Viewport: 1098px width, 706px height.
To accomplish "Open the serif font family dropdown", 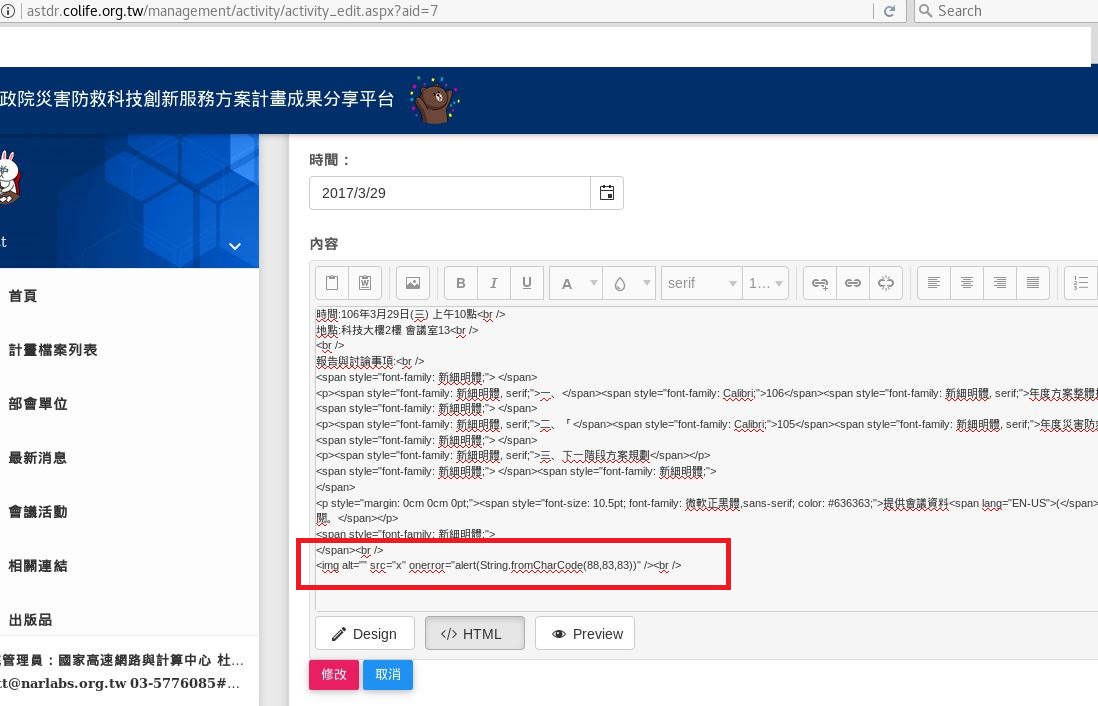I will point(701,283).
